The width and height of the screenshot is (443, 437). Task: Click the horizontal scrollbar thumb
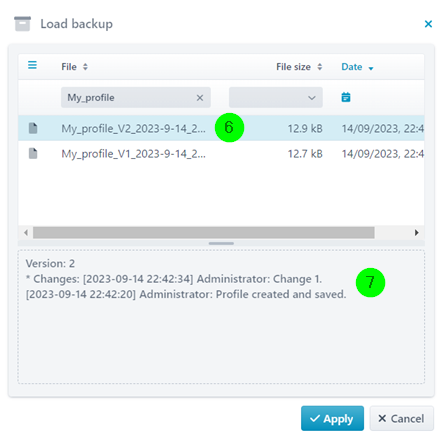[x=204, y=232]
